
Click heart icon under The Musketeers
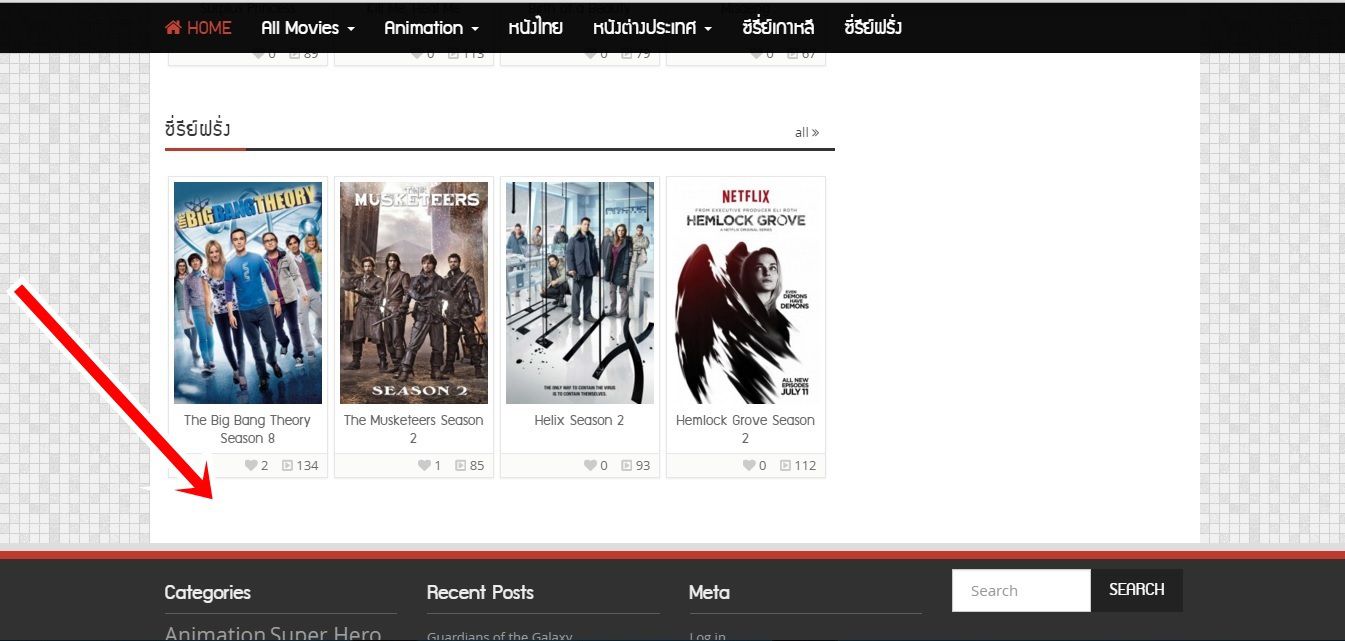coord(424,465)
